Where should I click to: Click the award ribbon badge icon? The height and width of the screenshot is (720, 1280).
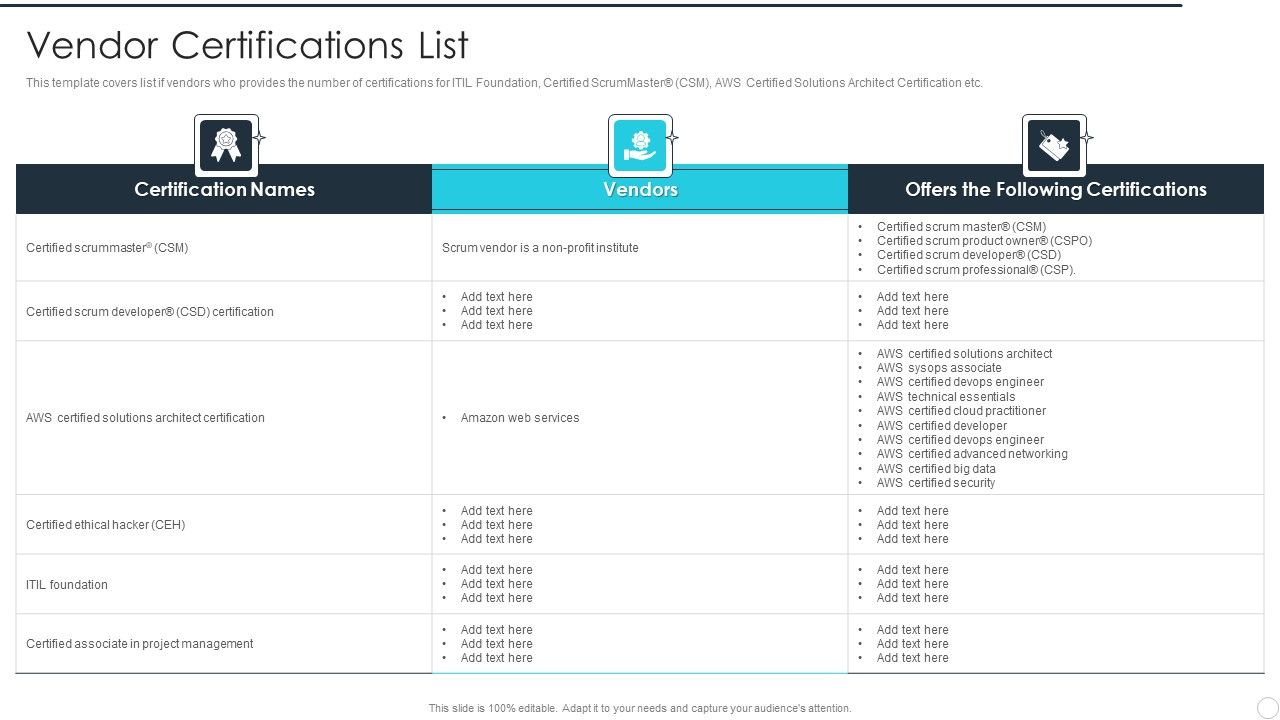226,146
